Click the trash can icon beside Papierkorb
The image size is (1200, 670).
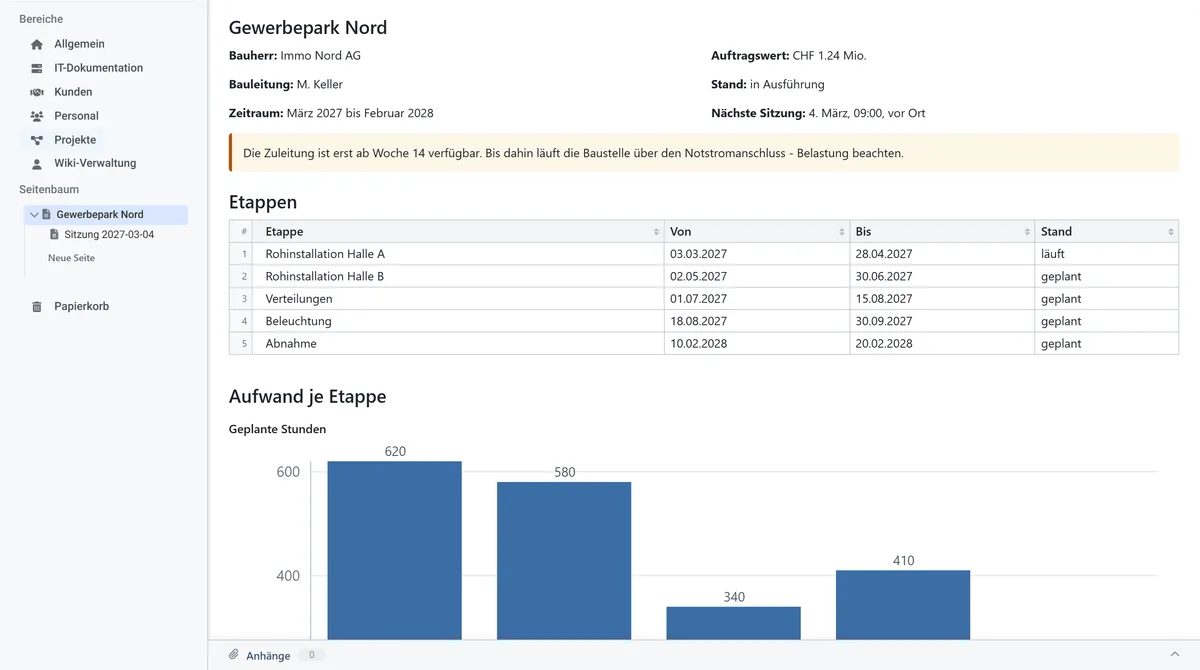click(37, 306)
